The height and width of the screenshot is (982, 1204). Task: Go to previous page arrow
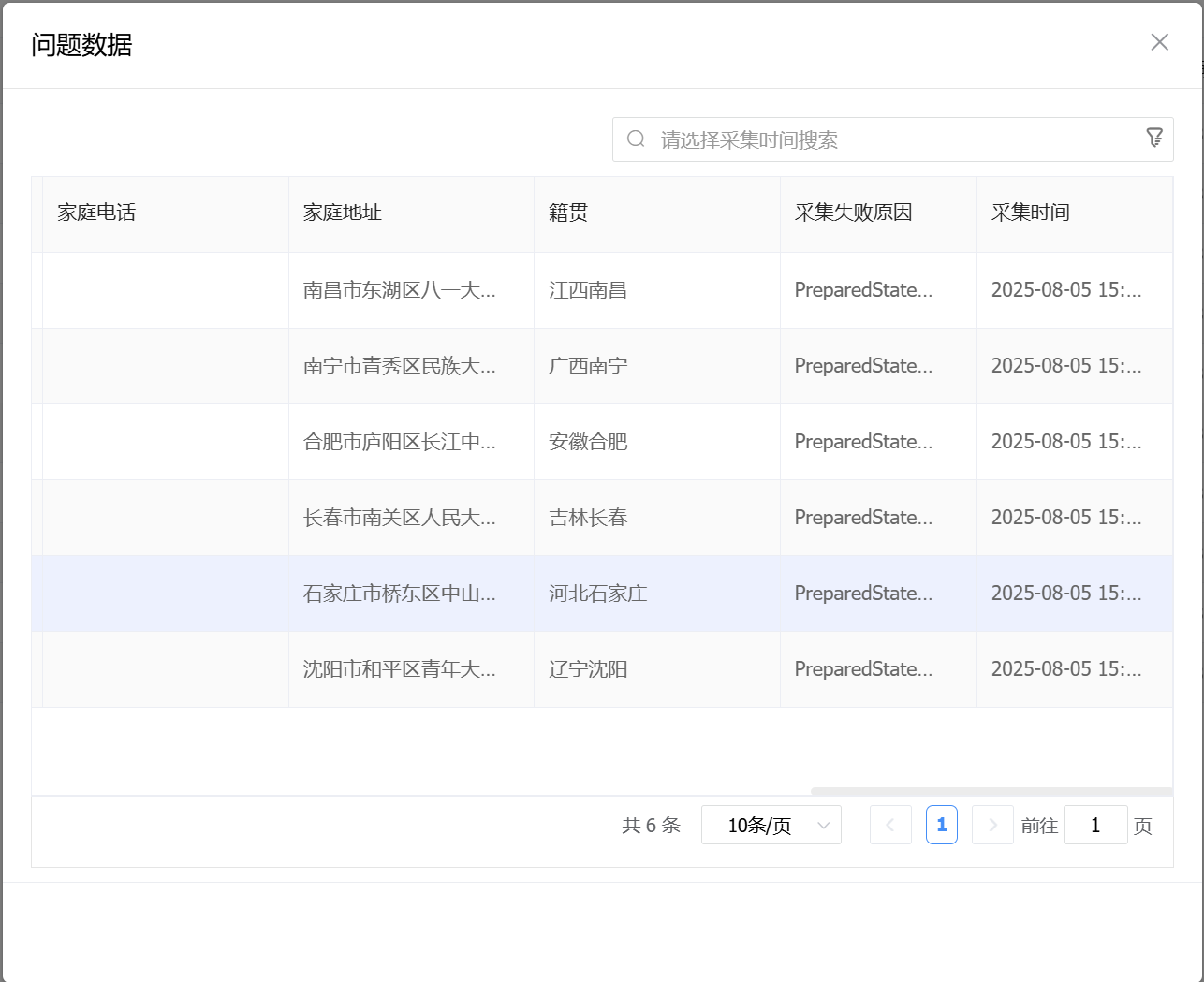point(889,825)
